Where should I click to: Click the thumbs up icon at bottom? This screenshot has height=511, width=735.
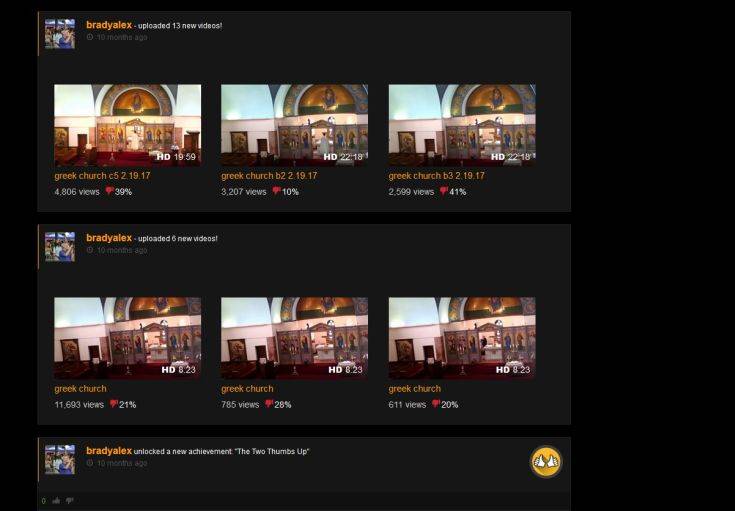(x=57, y=501)
